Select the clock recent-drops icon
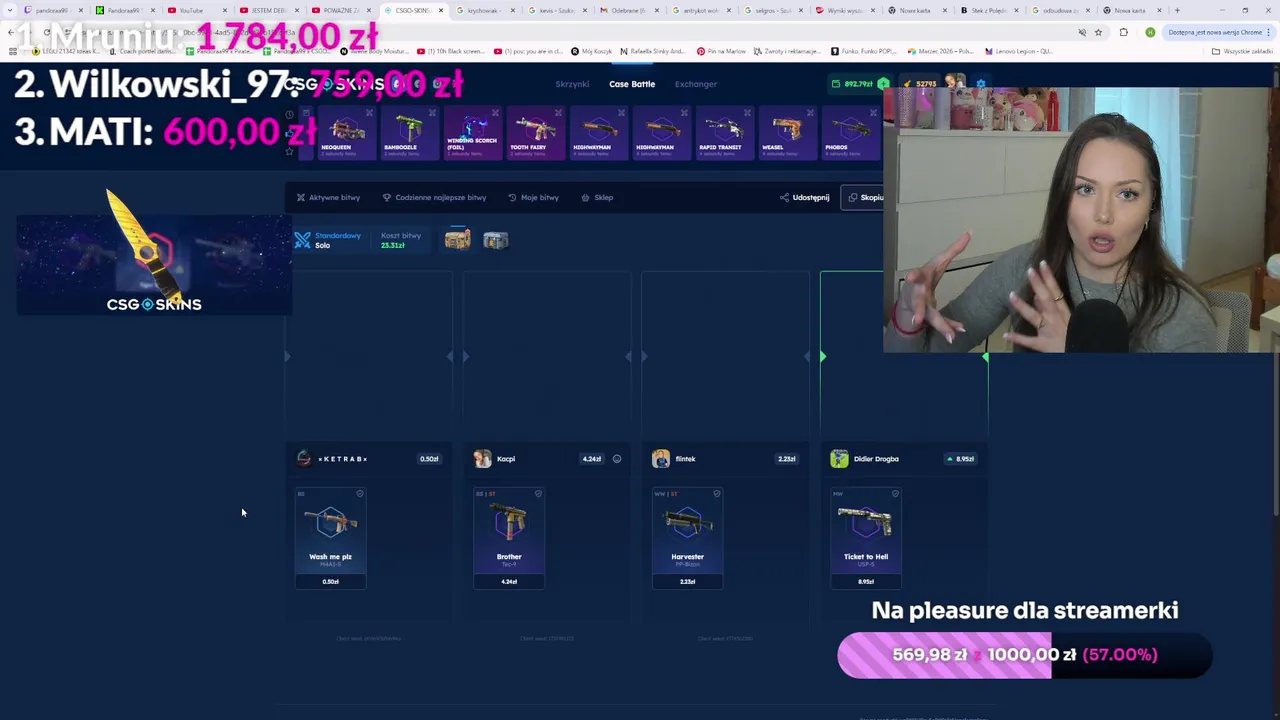Viewport: 1280px width, 720px height. click(x=289, y=114)
